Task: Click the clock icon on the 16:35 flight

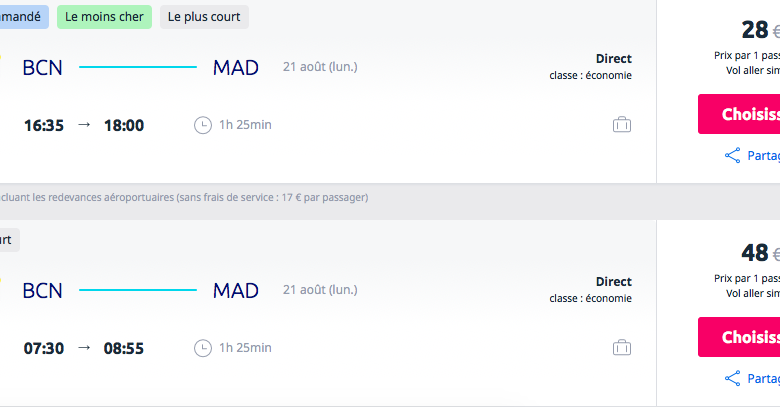Action: [x=202, y=125]
